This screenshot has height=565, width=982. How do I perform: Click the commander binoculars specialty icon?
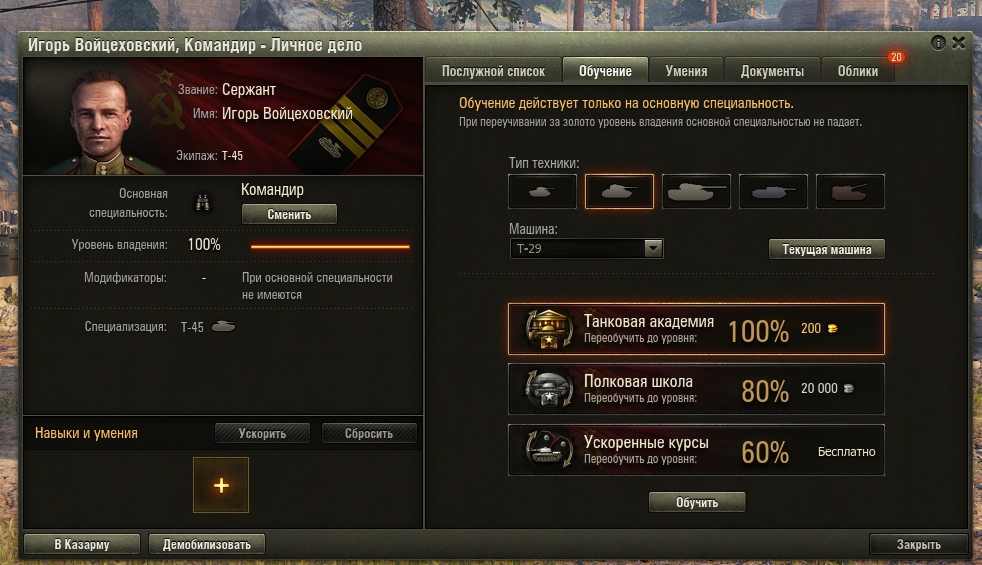pyautogui.click(x=202, y=202)
